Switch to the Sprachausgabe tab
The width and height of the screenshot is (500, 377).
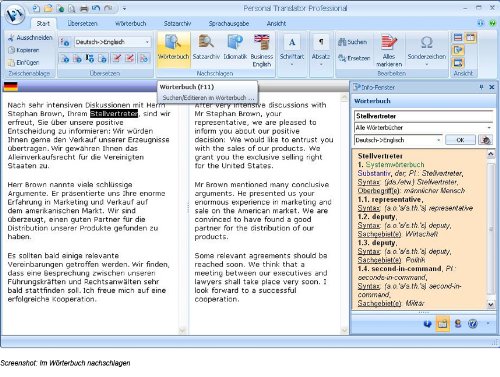tap(229, 23)
